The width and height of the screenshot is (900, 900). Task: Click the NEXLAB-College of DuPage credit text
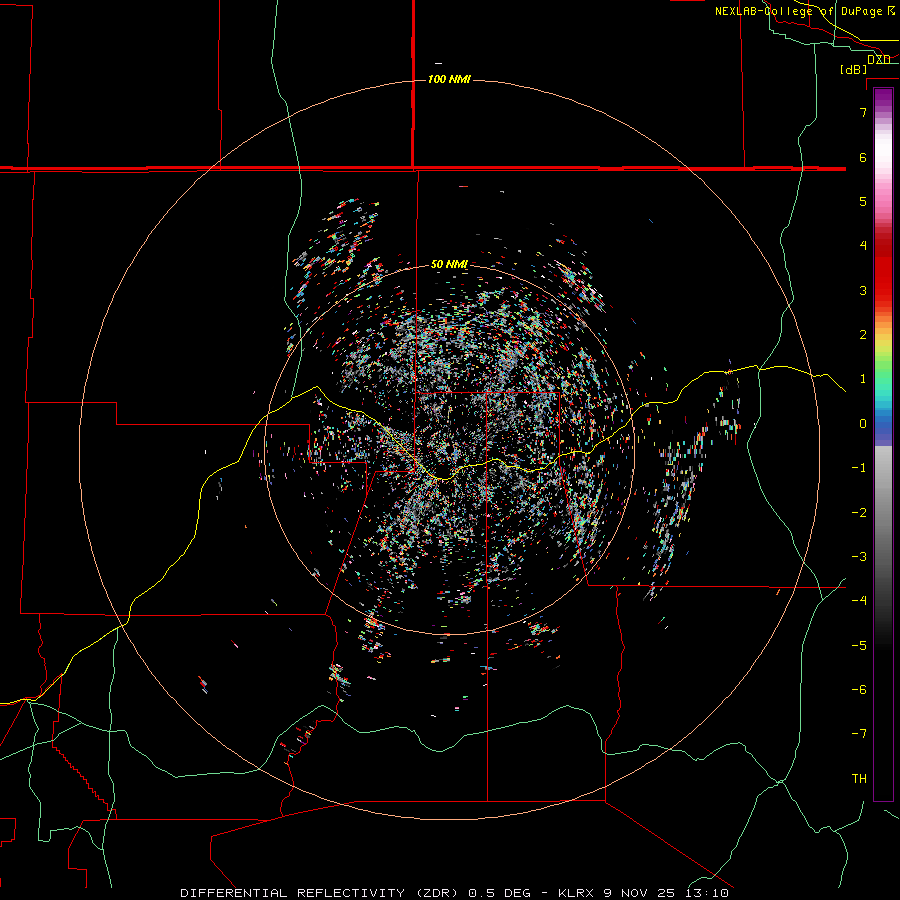tap(805, 11)
